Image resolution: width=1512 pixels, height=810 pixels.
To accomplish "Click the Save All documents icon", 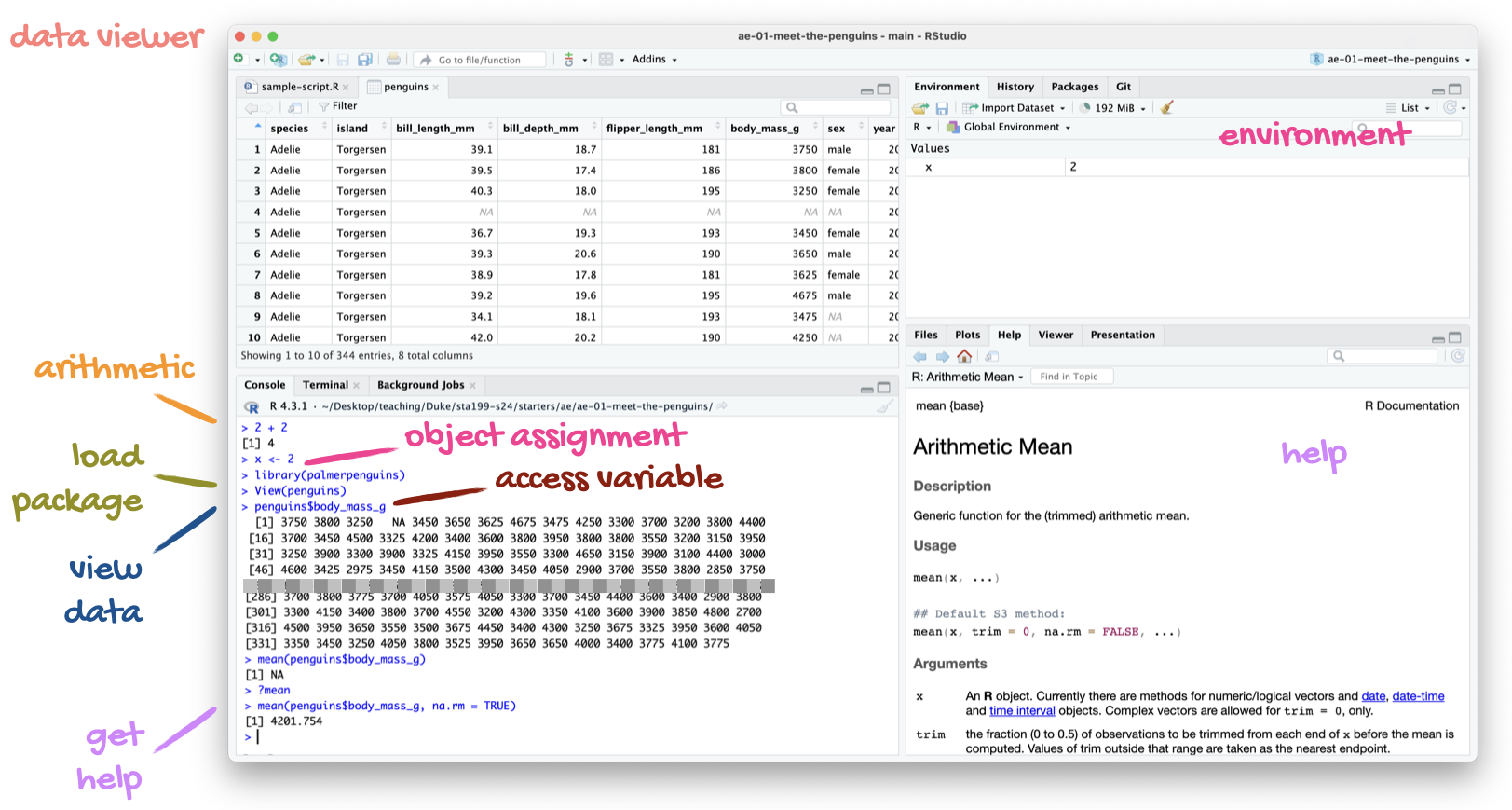I will pos(365,60).
